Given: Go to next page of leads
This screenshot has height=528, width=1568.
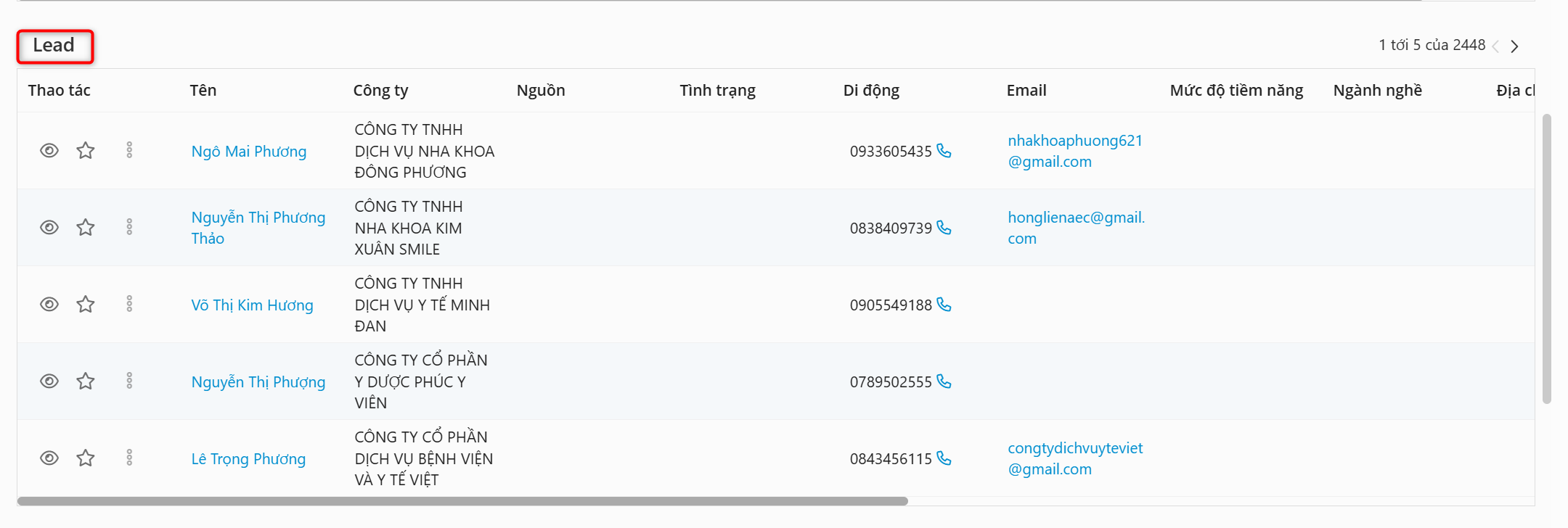Looking at the screenshot, I should click(x=1514, y=46).
